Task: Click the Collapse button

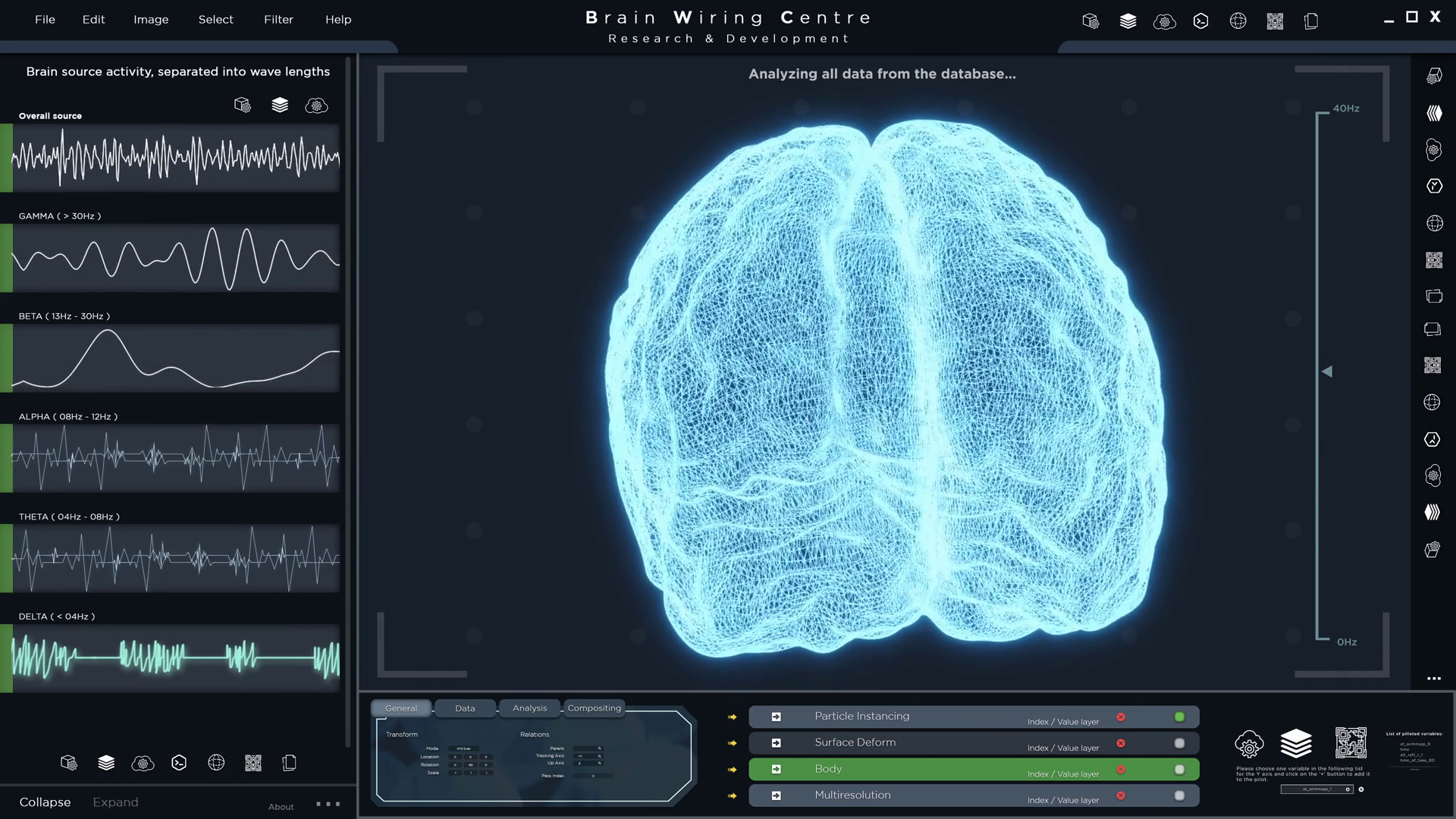Action: click(x=45, y=802)
